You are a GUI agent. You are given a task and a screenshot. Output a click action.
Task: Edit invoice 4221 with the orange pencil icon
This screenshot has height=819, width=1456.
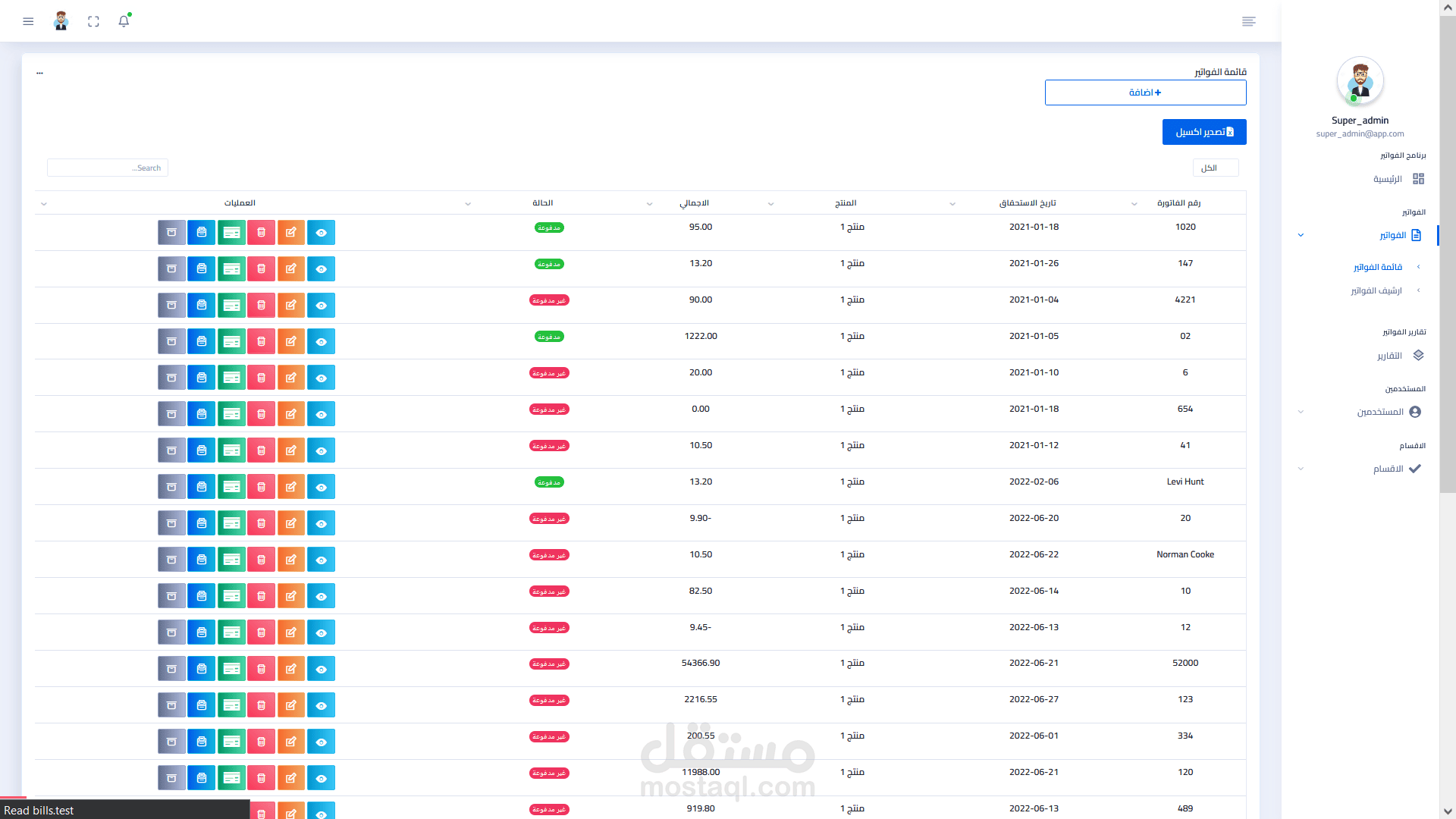click(x=291, y=306)
